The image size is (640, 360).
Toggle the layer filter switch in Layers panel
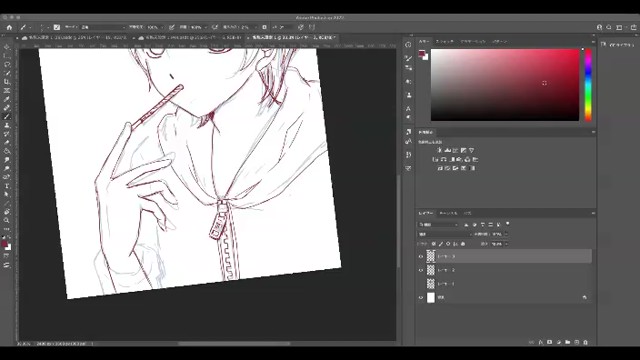507,224
